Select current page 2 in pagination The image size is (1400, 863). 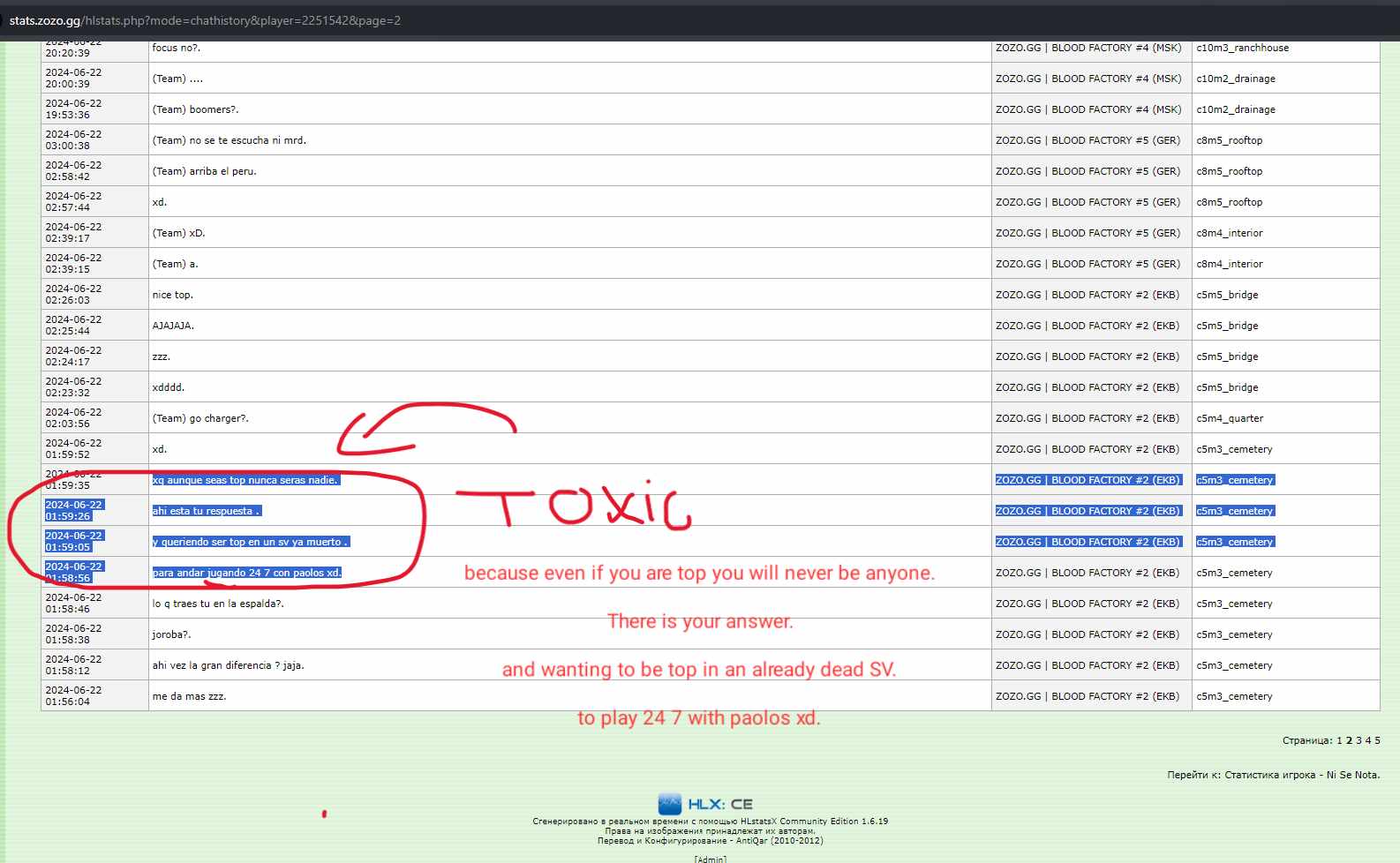coord(1349,740)
